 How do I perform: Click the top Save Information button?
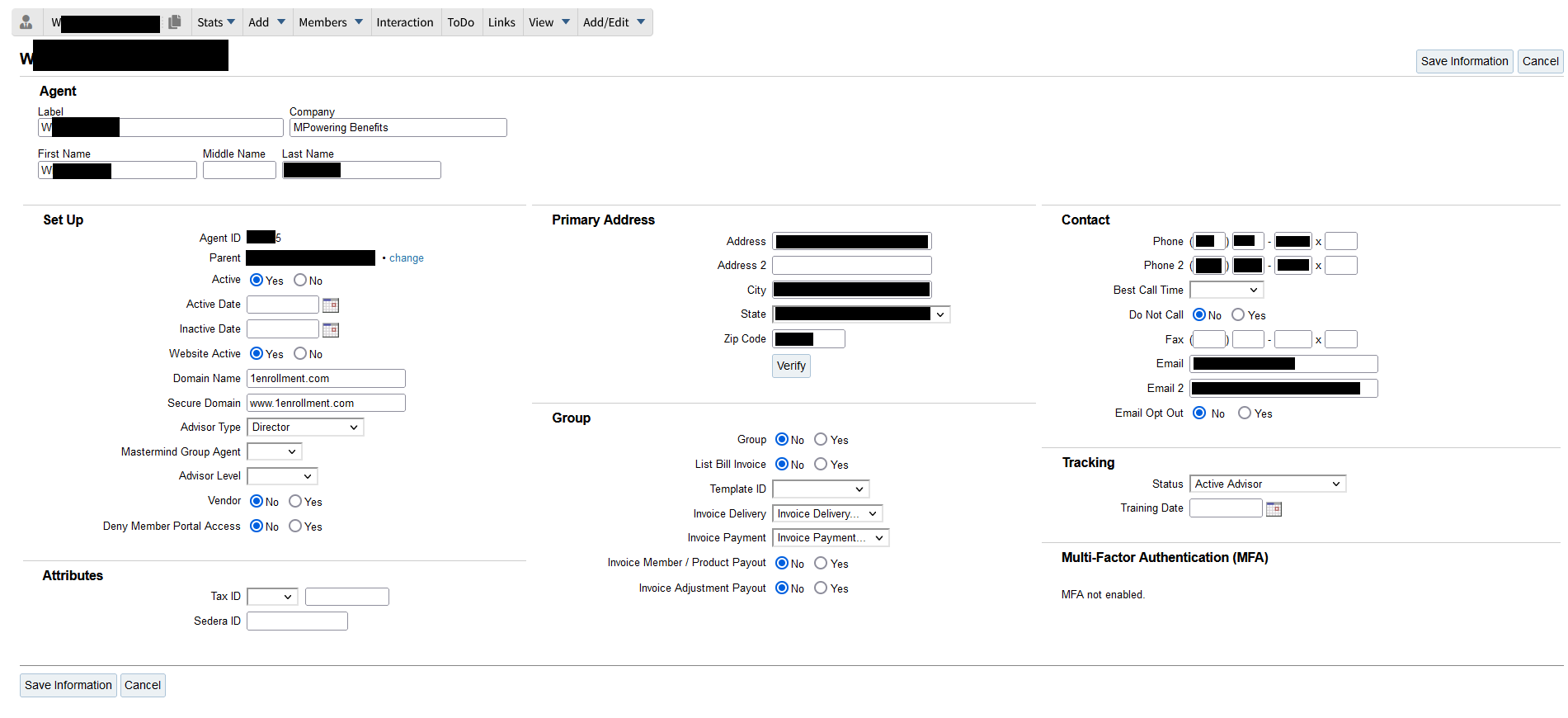click(1464, 61)
